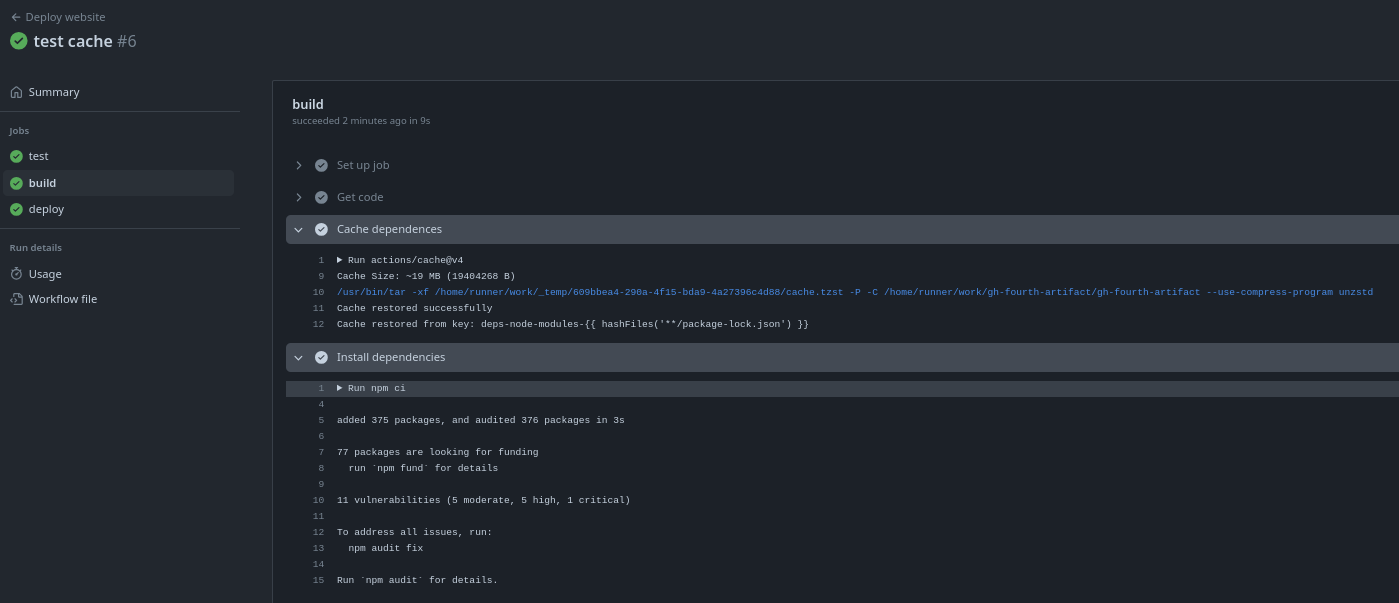1399x603 pixels.
Task: Open Workflow file from Run details
Action: point(61,298)
